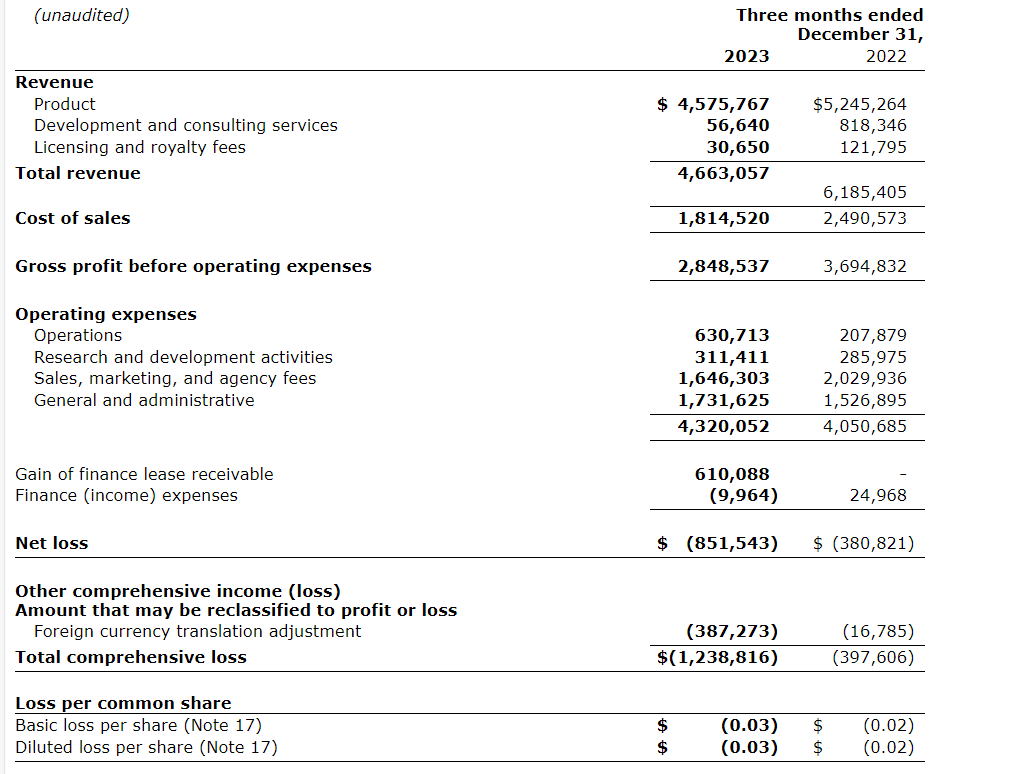Click 'Loss per common share' heading

[123, 704]
